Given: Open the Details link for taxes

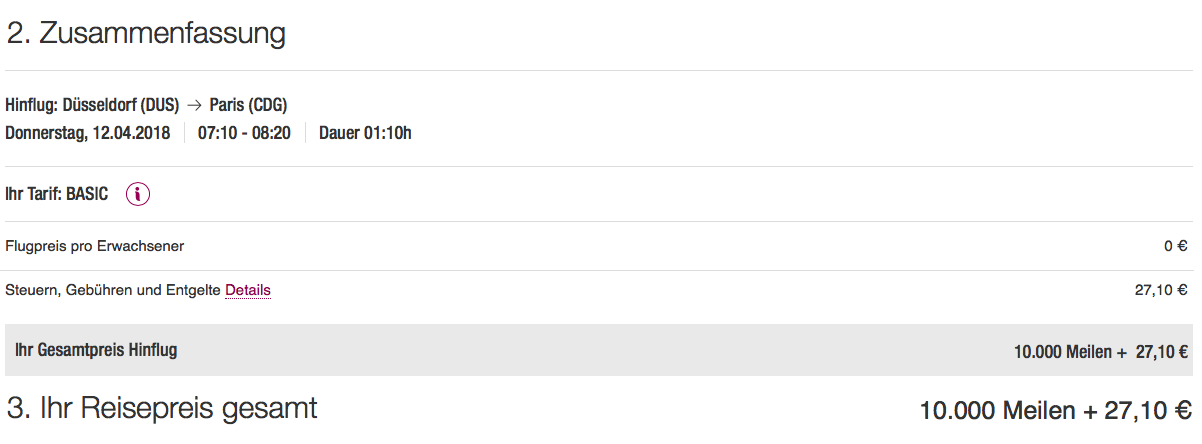Looking at the screenshot, I should 248,291.
